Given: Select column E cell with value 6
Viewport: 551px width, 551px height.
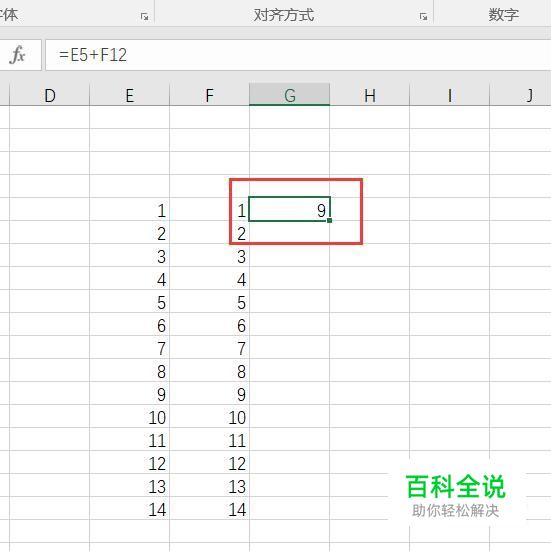Looking at the screenshot, I should [x=130, y=324].
